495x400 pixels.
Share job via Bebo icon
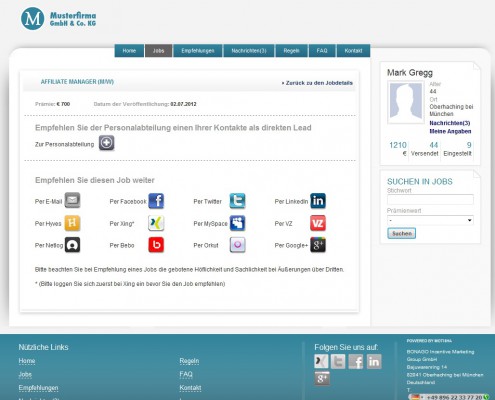(x=156, y=245)
